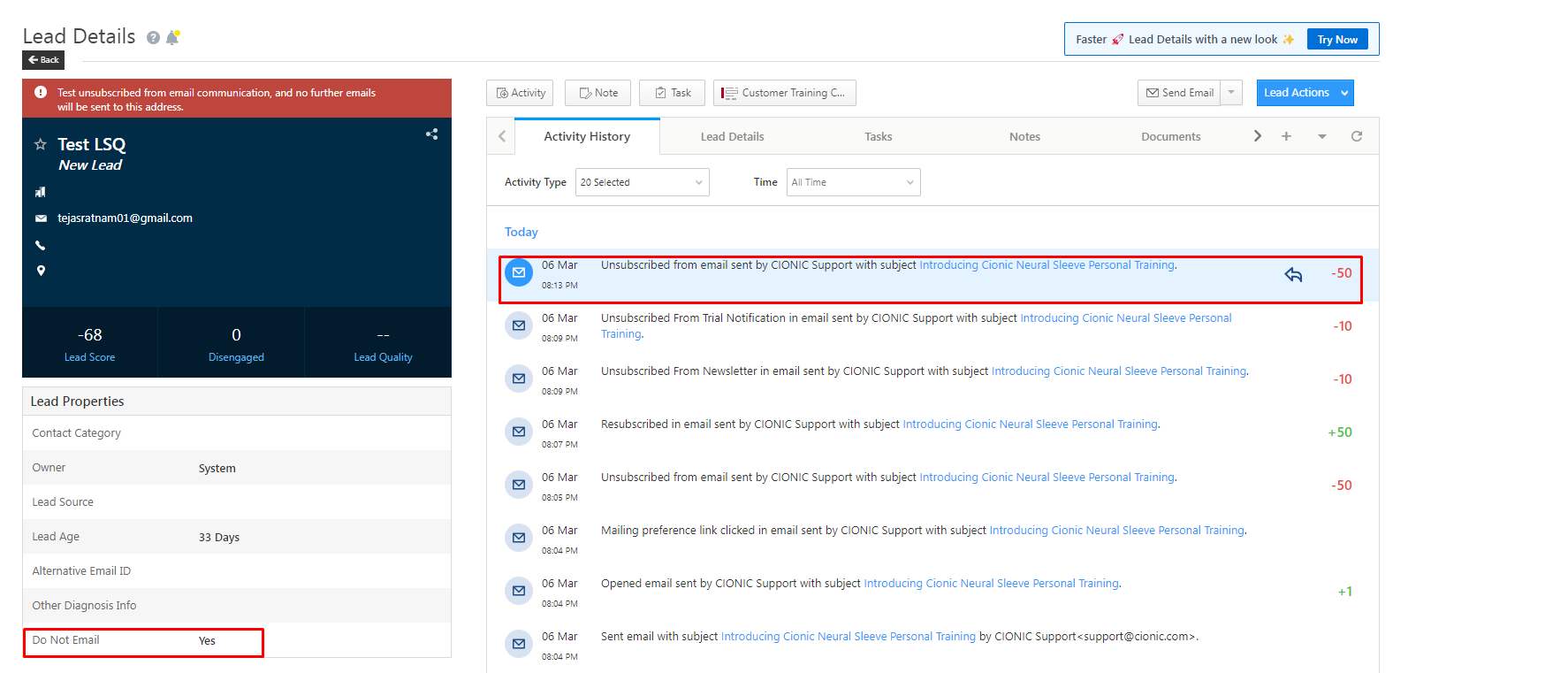Image resolution: width=1568 pixels, height=673 pixels.
Task: Click Try Now for new look
Action: [1336, 39]
